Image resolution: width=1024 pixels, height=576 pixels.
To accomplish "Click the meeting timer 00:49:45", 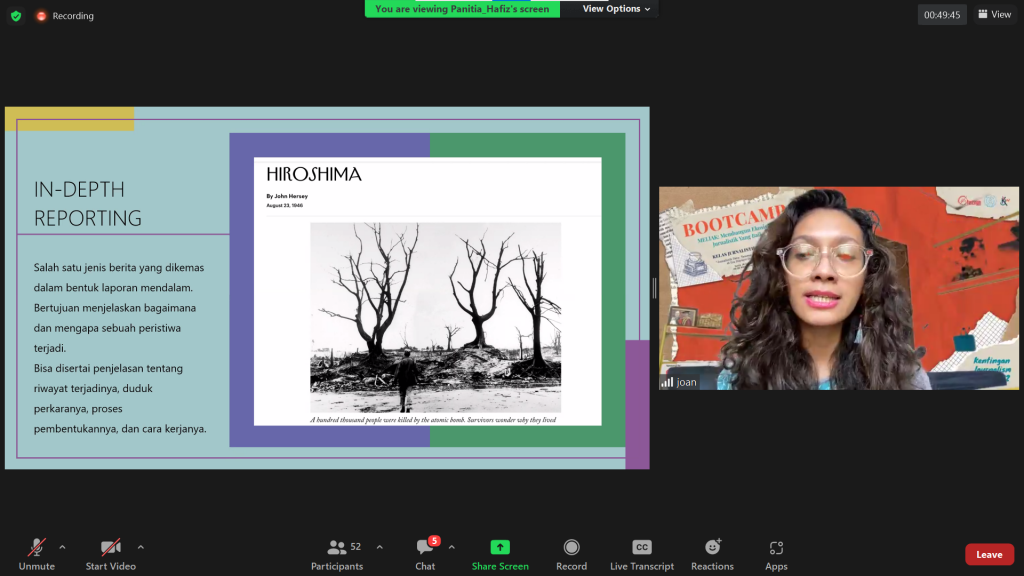I will pos(942,14).
